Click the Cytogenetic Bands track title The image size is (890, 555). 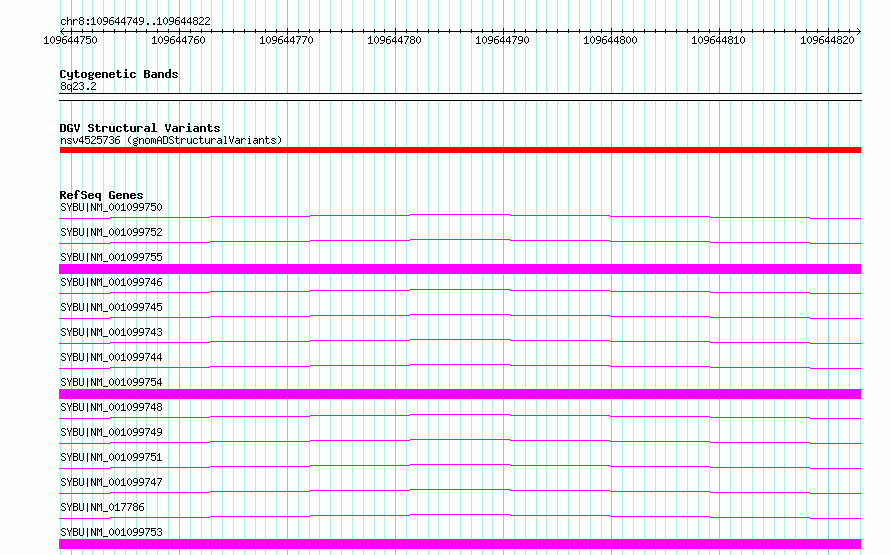pyautogui.click(x=119, y=74)
